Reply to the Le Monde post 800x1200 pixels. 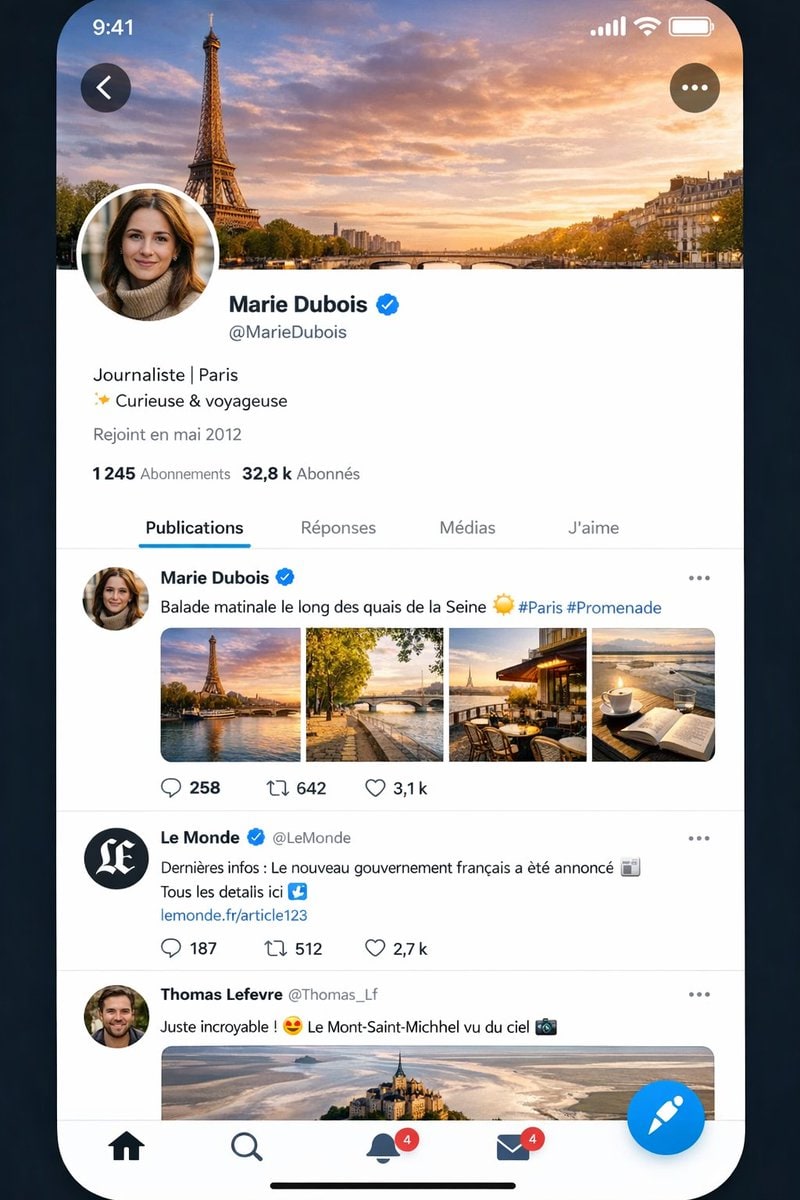point(171,948)
